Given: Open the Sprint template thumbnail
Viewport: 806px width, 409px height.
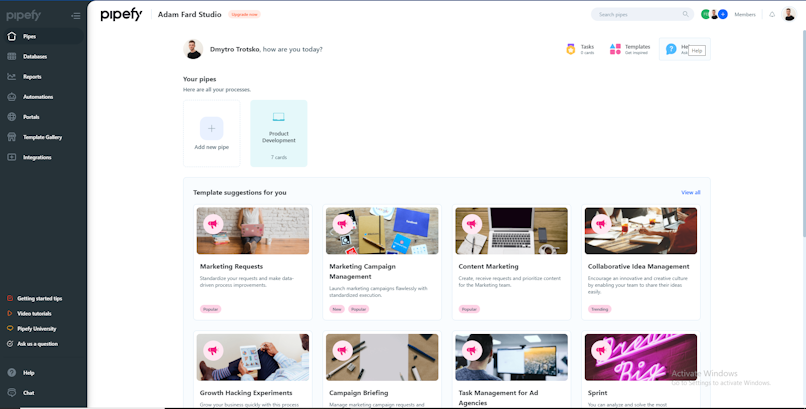Looking at the screenshot, I should (x=641, y=357).
